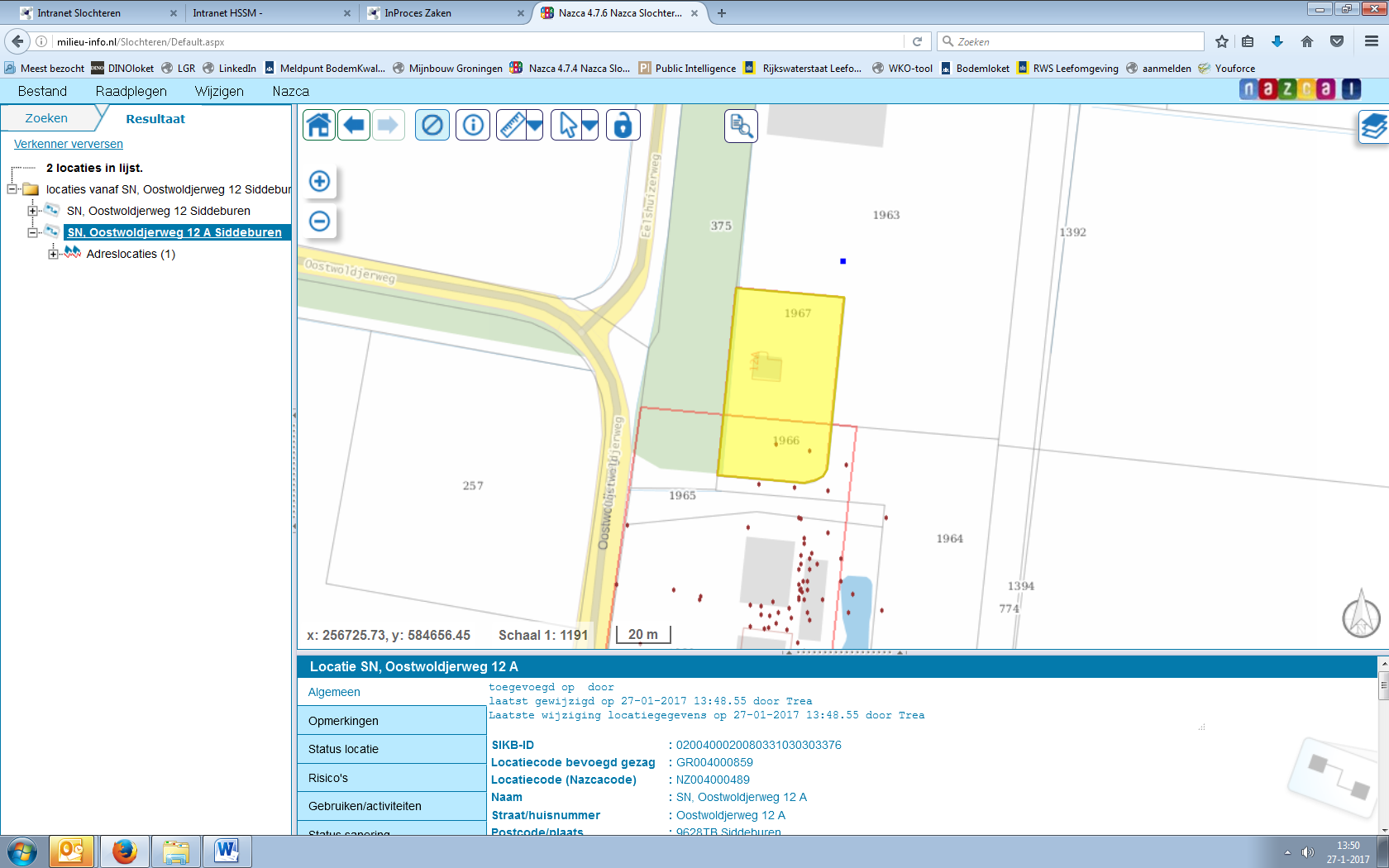Image resolution: width=1389 pixels, height=868 pixels.
Task: Select SN, Oostwoldjerweg 12 Siddeburen tree item
Action: point(159,211)
